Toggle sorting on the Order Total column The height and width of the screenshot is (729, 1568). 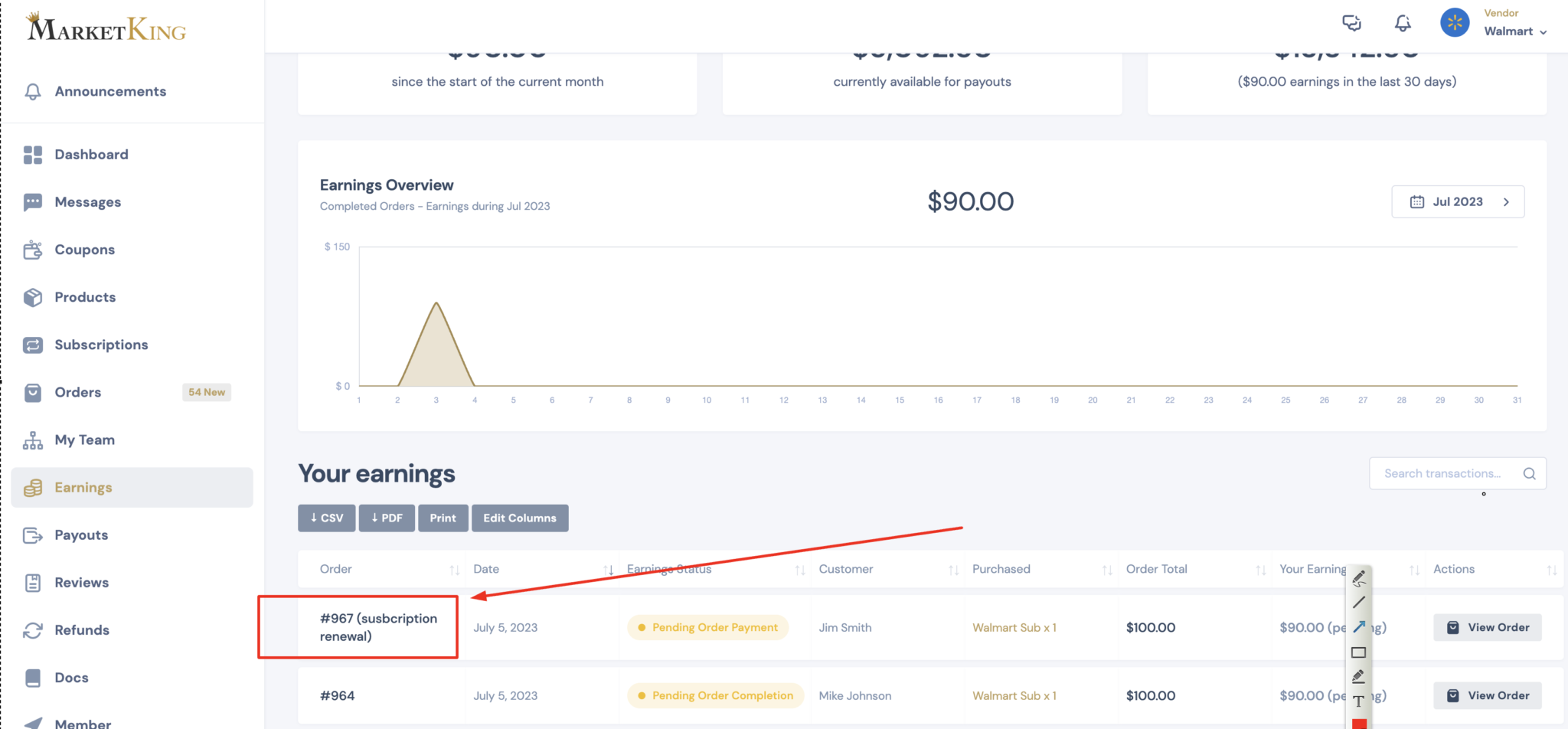1260,569
